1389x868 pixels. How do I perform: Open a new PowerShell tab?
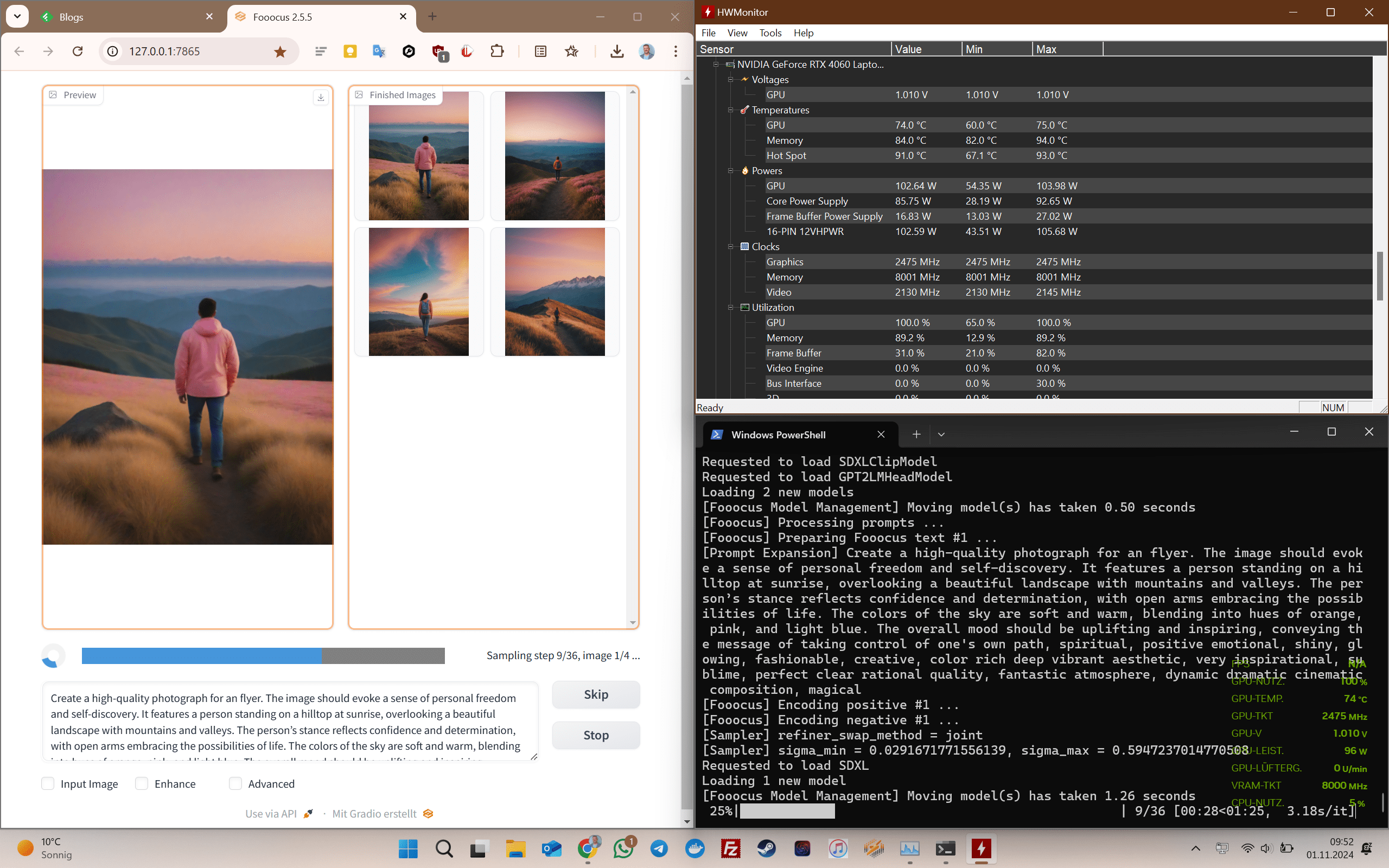tap(916, 435)
